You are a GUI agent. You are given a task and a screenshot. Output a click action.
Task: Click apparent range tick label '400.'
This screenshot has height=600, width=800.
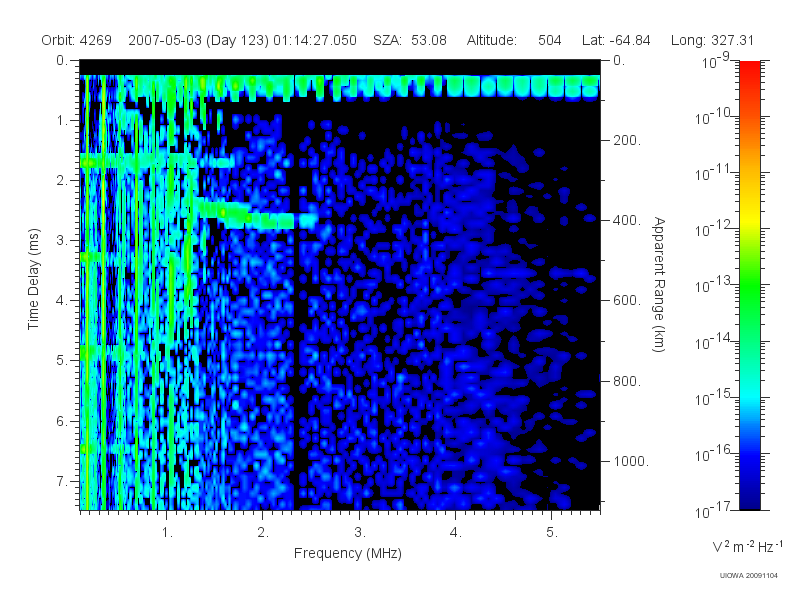tap(627, 220)
